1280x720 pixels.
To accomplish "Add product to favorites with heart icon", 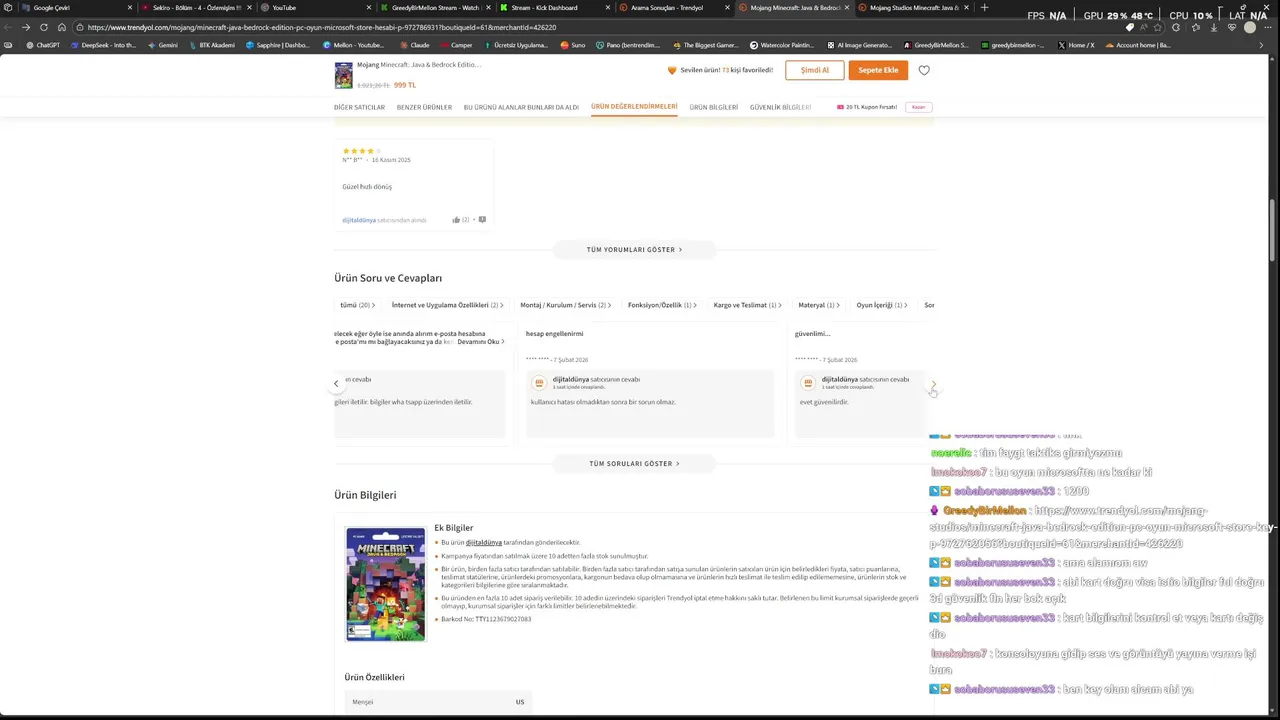I will pyautogui.click(x=924, y=70).
